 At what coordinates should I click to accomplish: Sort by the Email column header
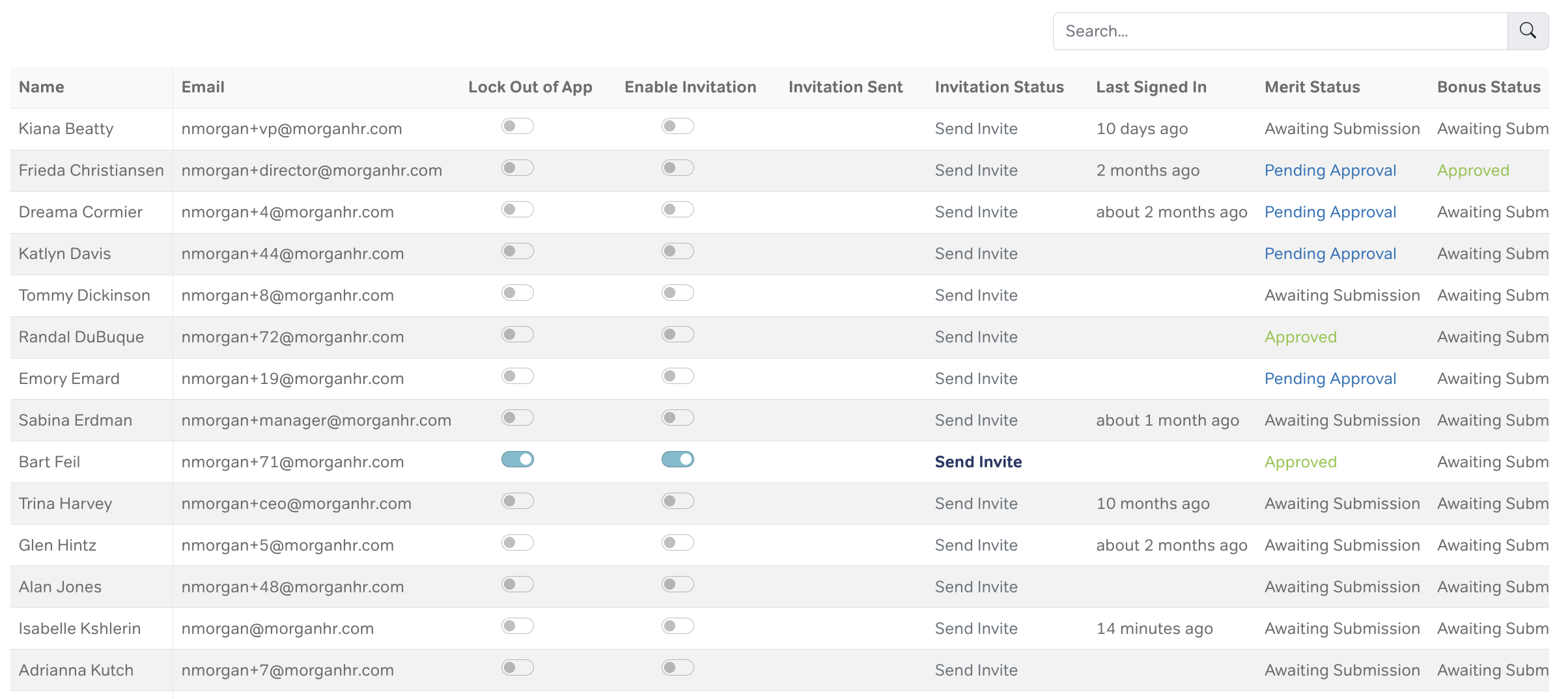[x=203, y=87]
